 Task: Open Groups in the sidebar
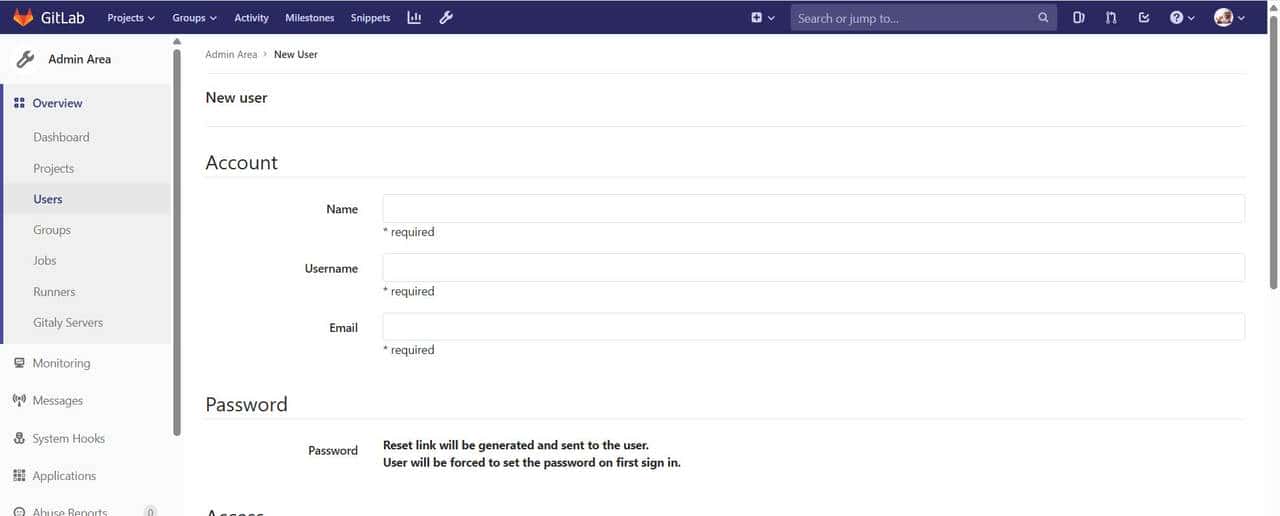point(52,230)
